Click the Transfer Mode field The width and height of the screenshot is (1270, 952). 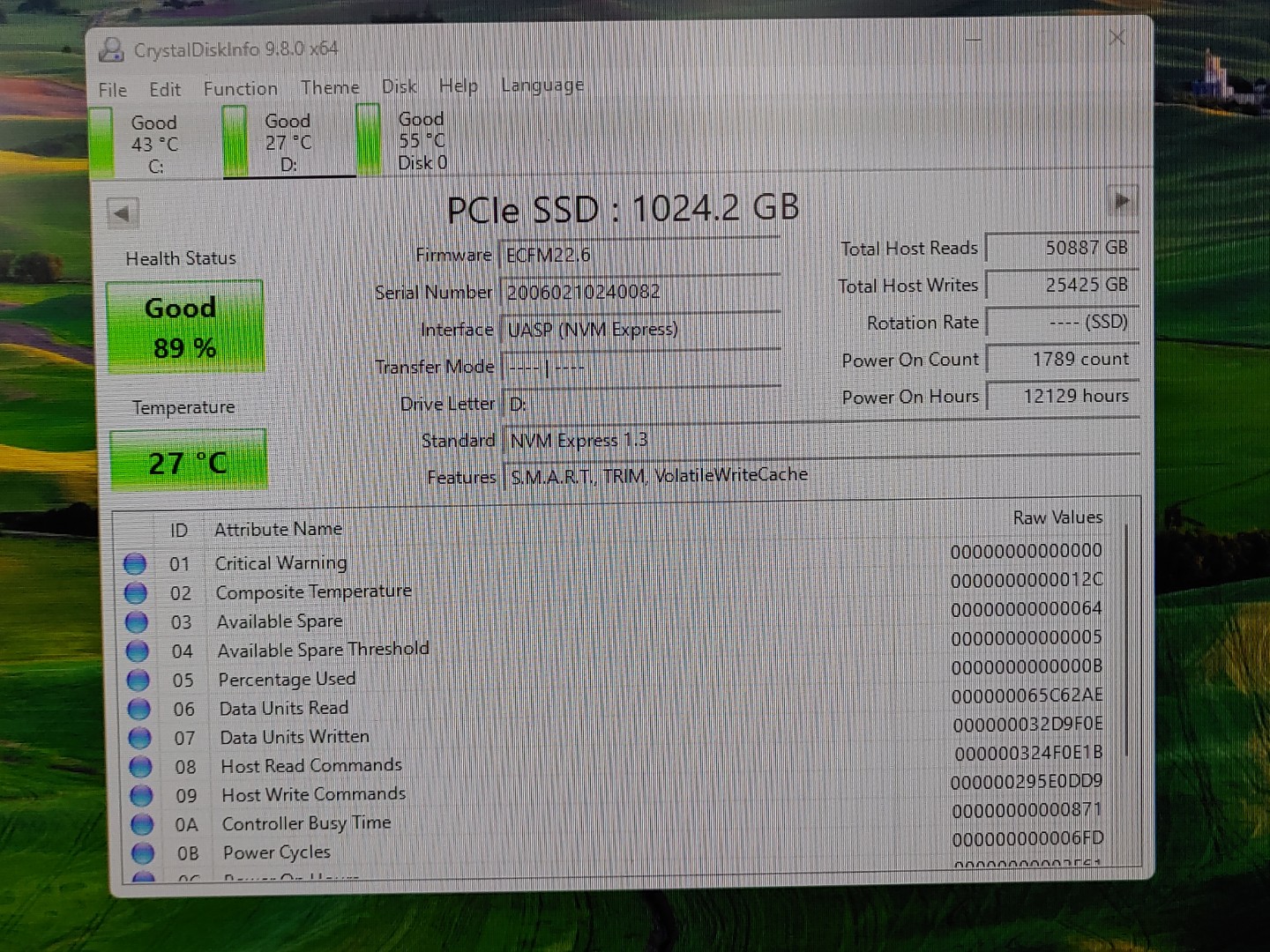click(641, 367)
